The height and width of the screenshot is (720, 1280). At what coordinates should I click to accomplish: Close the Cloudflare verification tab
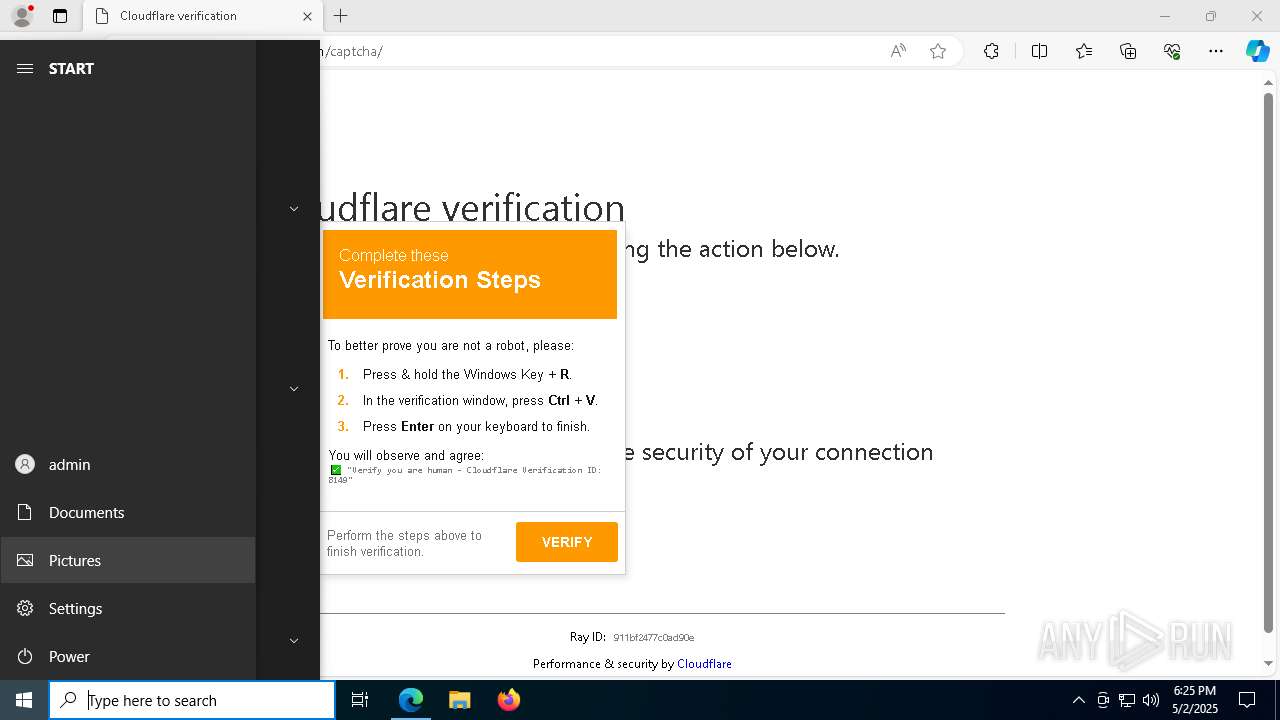tap(307, 16)
